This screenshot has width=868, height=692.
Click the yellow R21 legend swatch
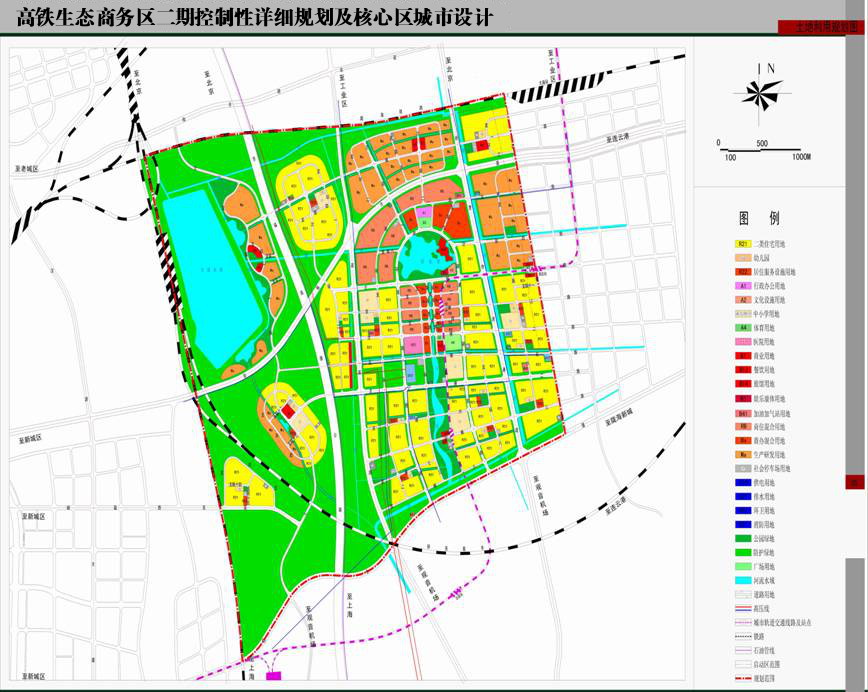click(744, 244)
